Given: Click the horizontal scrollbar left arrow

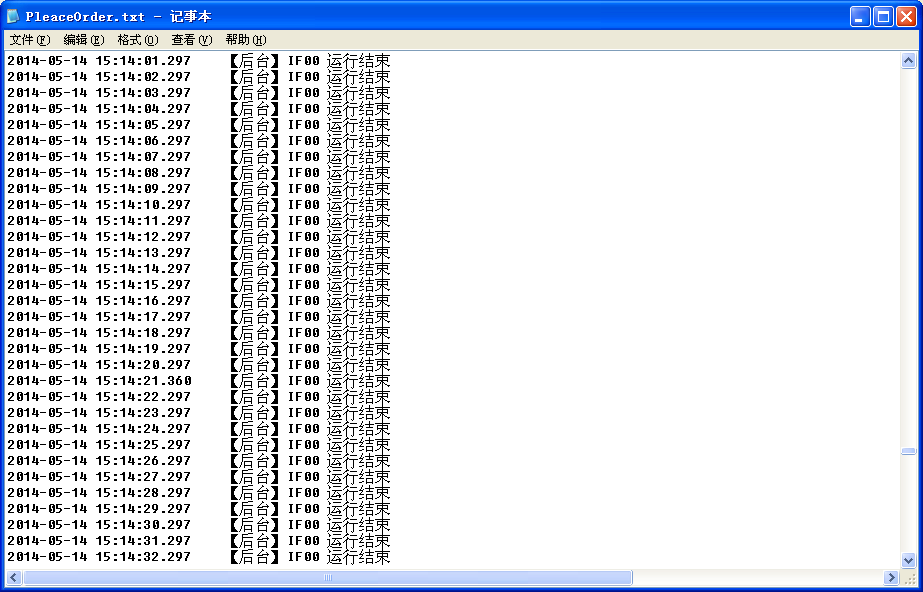Looking at the screenshot, I should pos(14,577).
